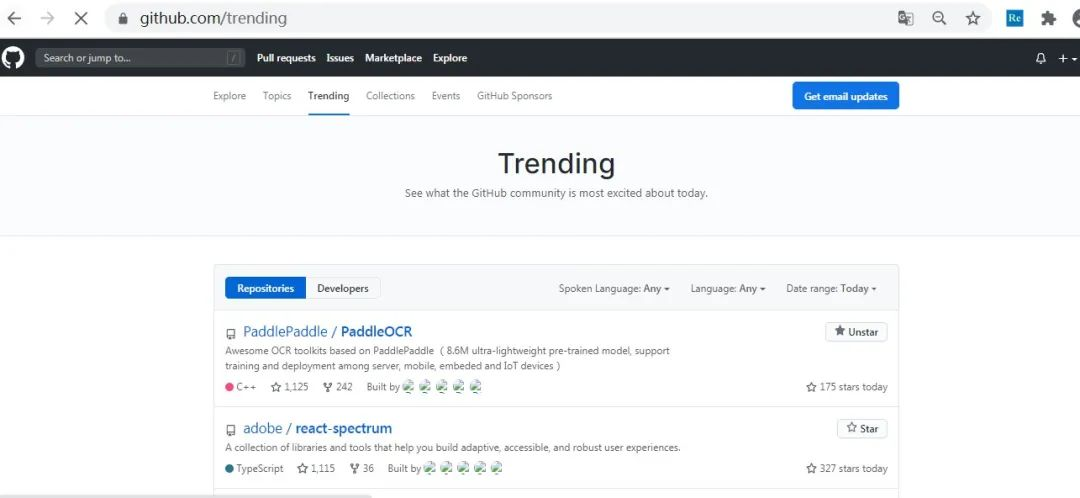The width and height of the screenshot is (1080, 498).
Task: Click the zoom magnifier icon in address bar
Action: 939,19
